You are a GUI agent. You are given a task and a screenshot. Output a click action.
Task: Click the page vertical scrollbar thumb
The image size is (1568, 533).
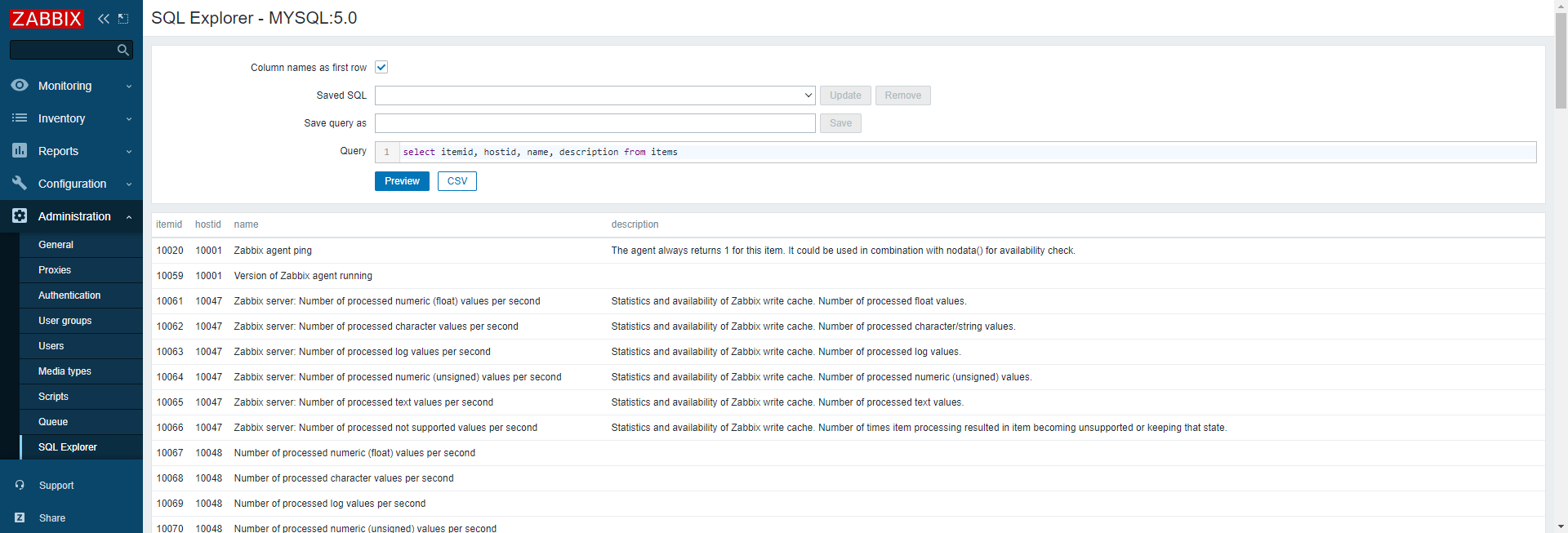click(x=1561, y=61)
